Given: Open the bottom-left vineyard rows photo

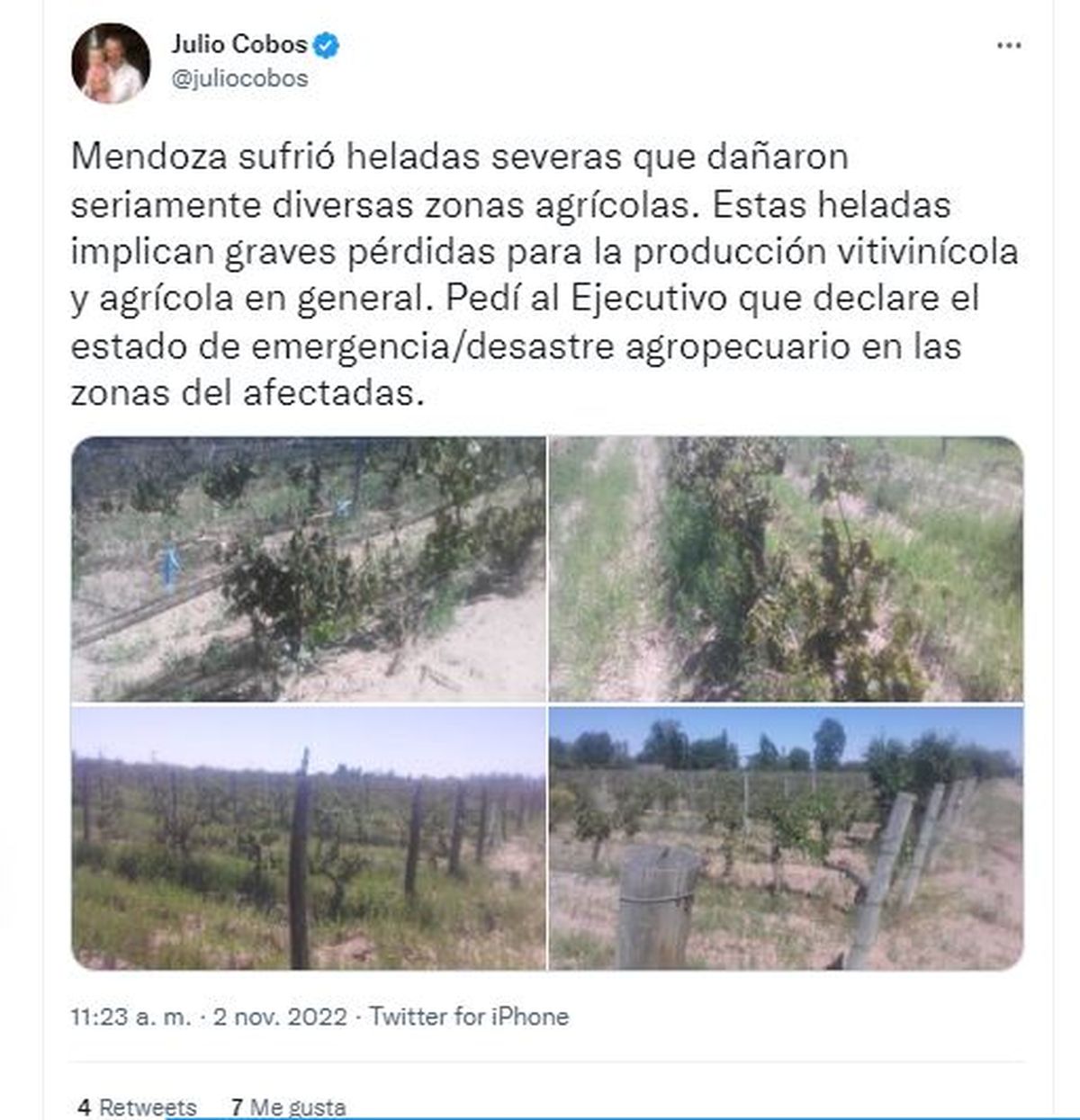Looking at the screenshot, I should click(308, 838).
